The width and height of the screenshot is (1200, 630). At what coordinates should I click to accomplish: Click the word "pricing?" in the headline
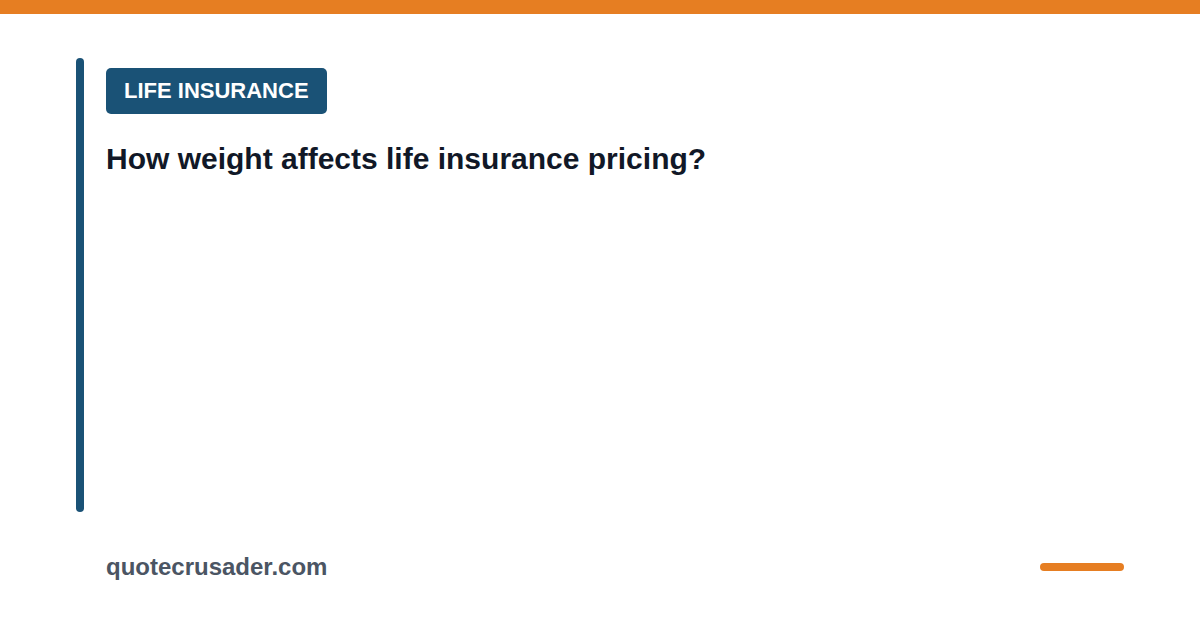[646, 160]
